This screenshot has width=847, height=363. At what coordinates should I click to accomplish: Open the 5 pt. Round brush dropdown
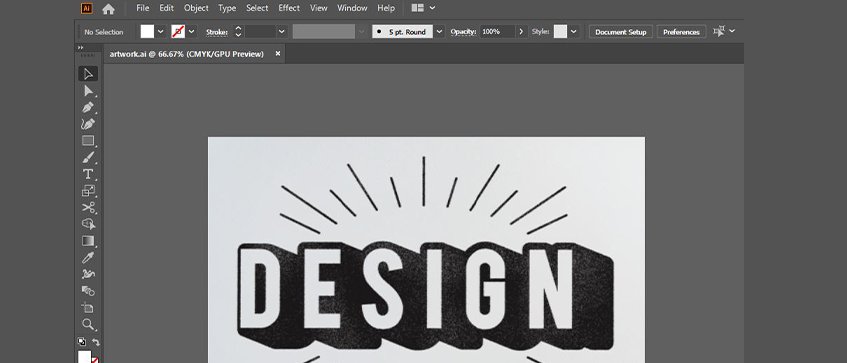pos(440,32)
